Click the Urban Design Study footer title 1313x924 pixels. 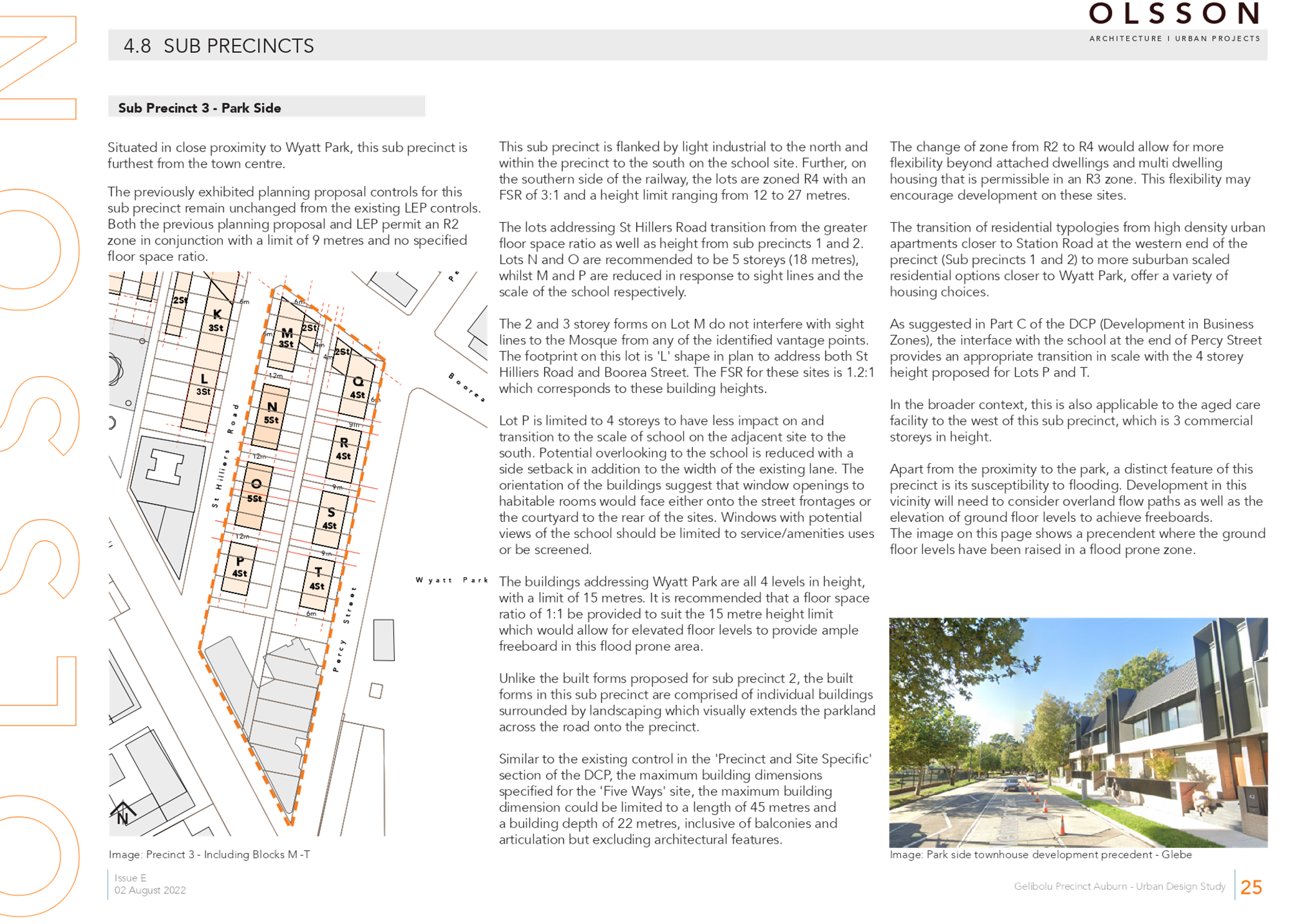1119,887
